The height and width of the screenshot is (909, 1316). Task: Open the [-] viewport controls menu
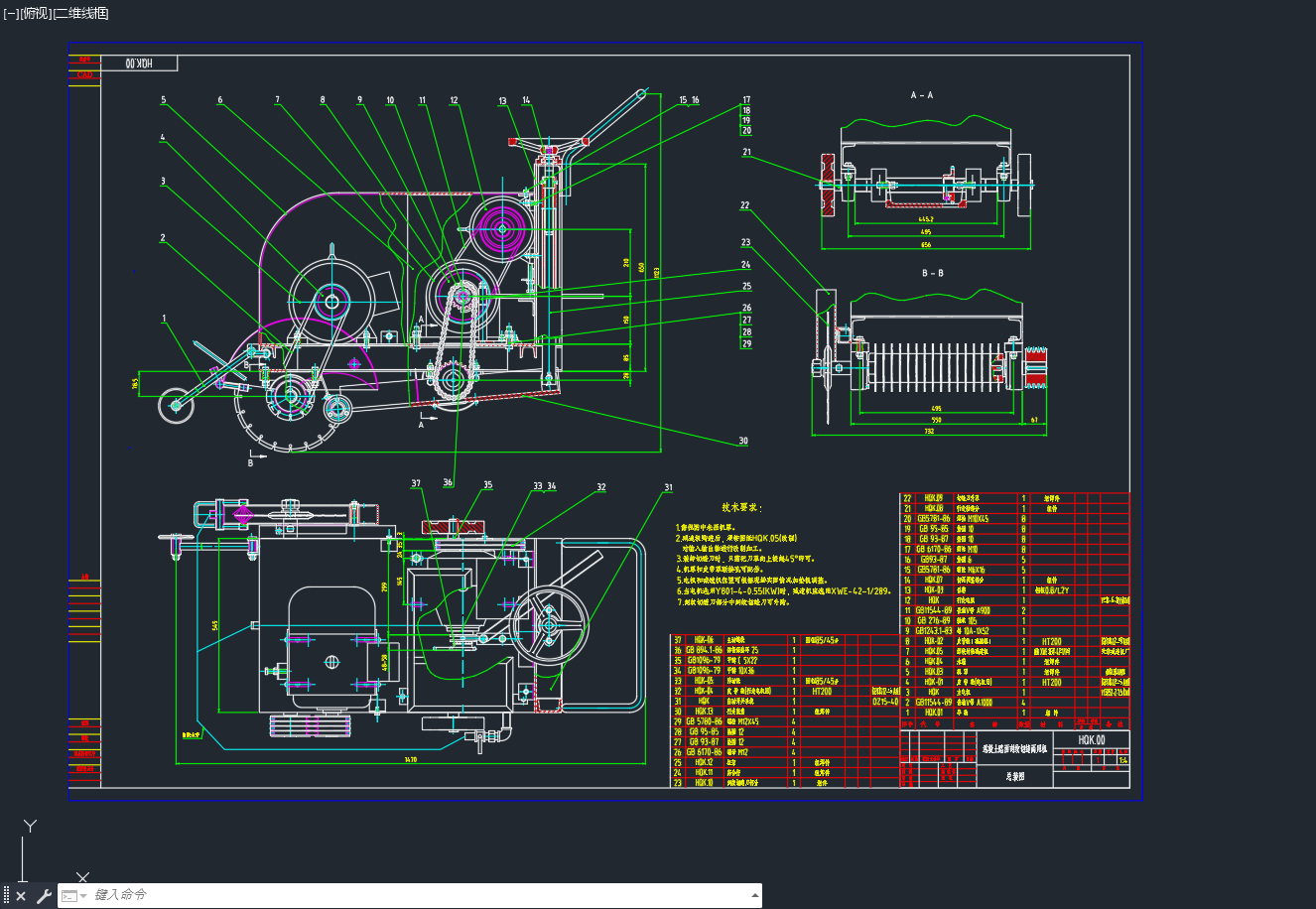coord(10,13)
